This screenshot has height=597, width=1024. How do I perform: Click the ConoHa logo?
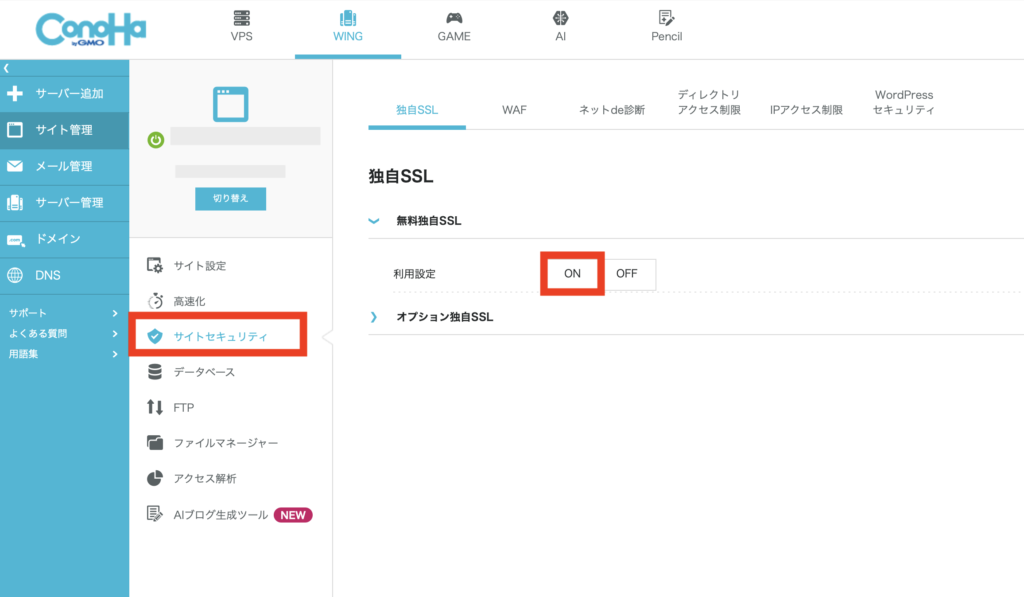[91, 29]
